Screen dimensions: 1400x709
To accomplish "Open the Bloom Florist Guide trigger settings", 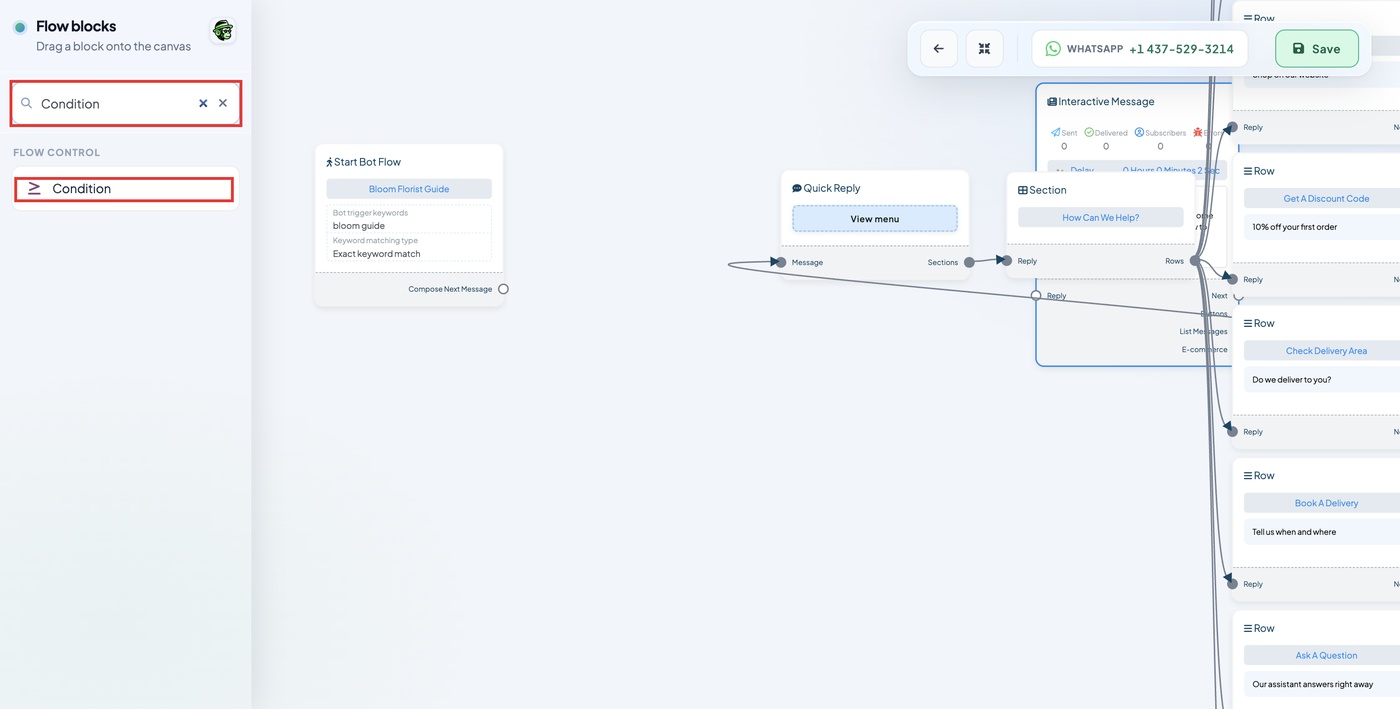I will pos(409,189).
